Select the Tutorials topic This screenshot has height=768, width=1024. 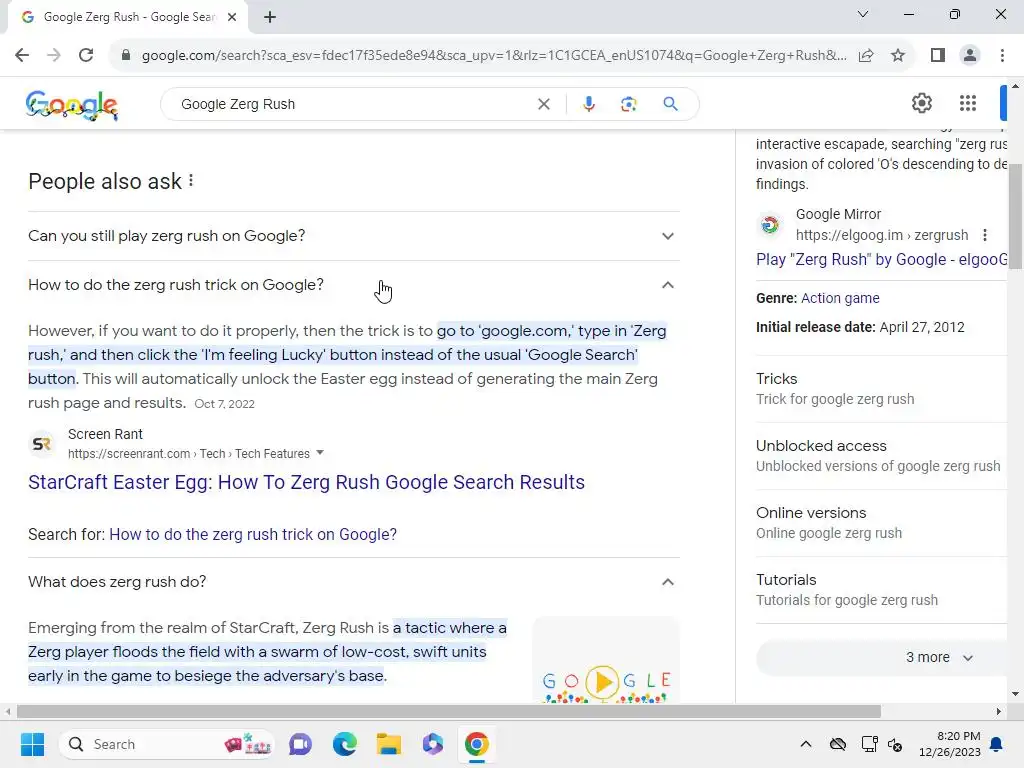pyautogui.click(x=881, y=590)
